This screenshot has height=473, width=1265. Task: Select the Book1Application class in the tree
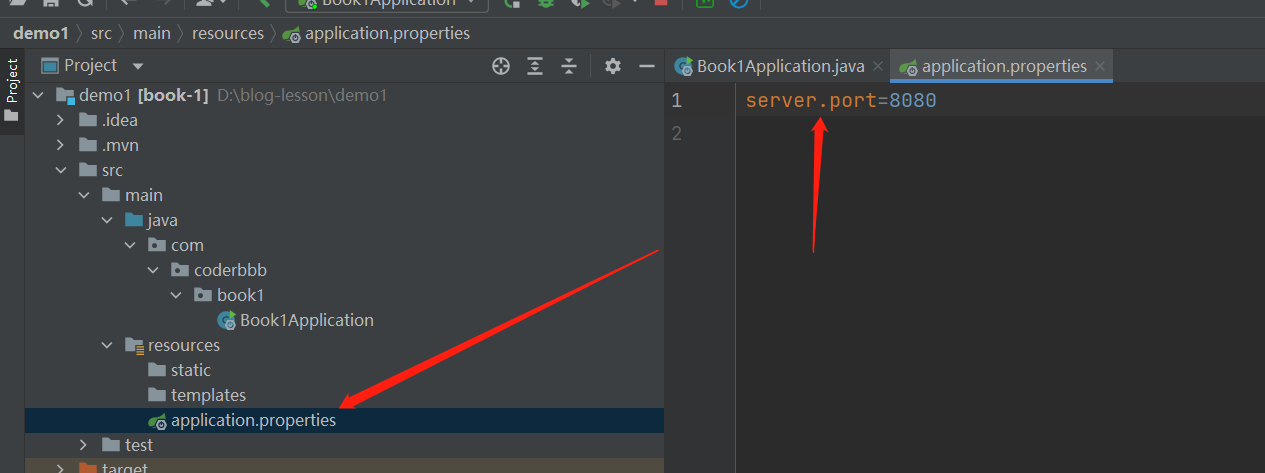coord(306,320)
